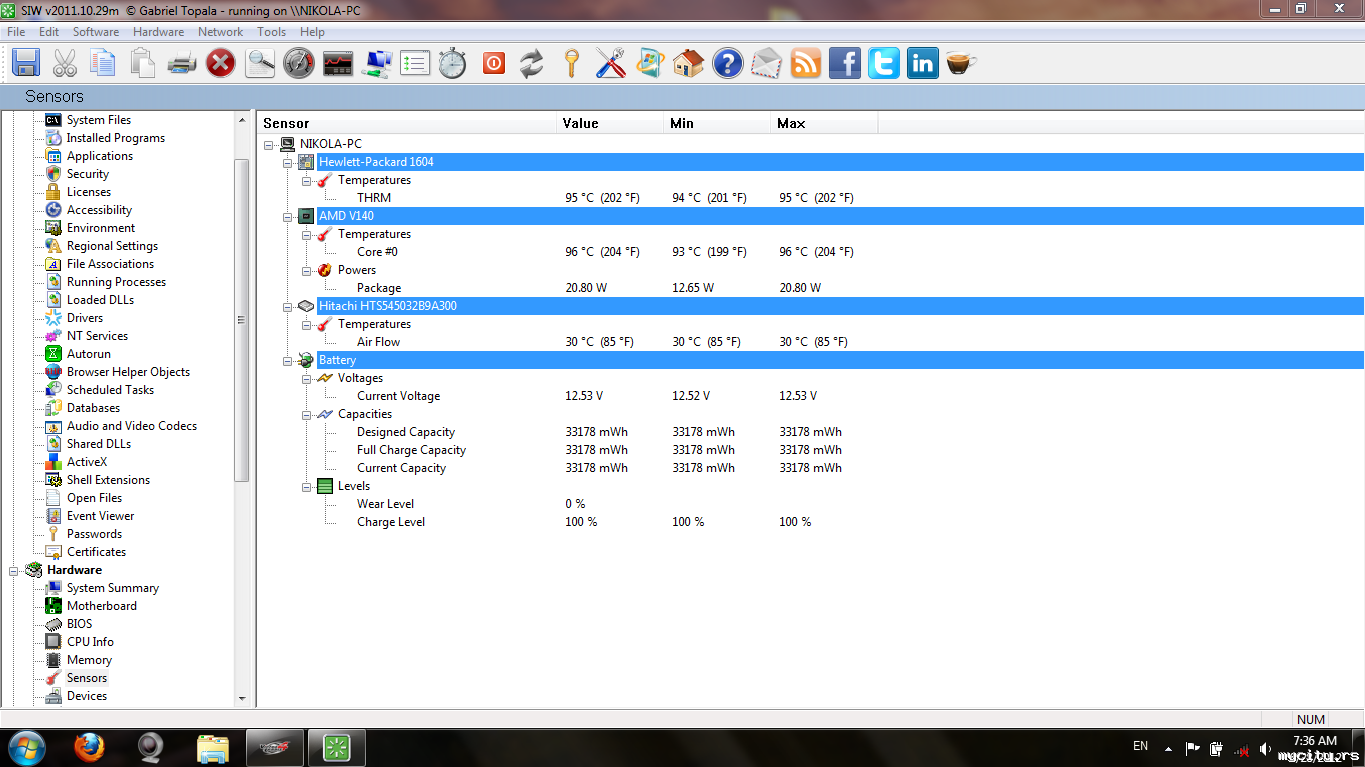Collapse the Levels node
The width and height of the screenshot is (1365, 767).
point(307,486)
